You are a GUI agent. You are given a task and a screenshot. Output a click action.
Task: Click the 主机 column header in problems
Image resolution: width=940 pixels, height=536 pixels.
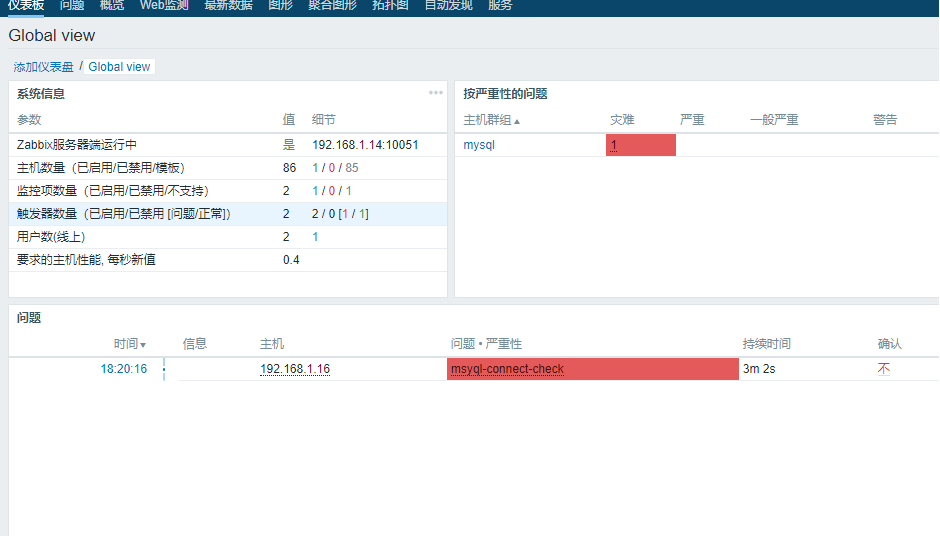pos(272,344)
